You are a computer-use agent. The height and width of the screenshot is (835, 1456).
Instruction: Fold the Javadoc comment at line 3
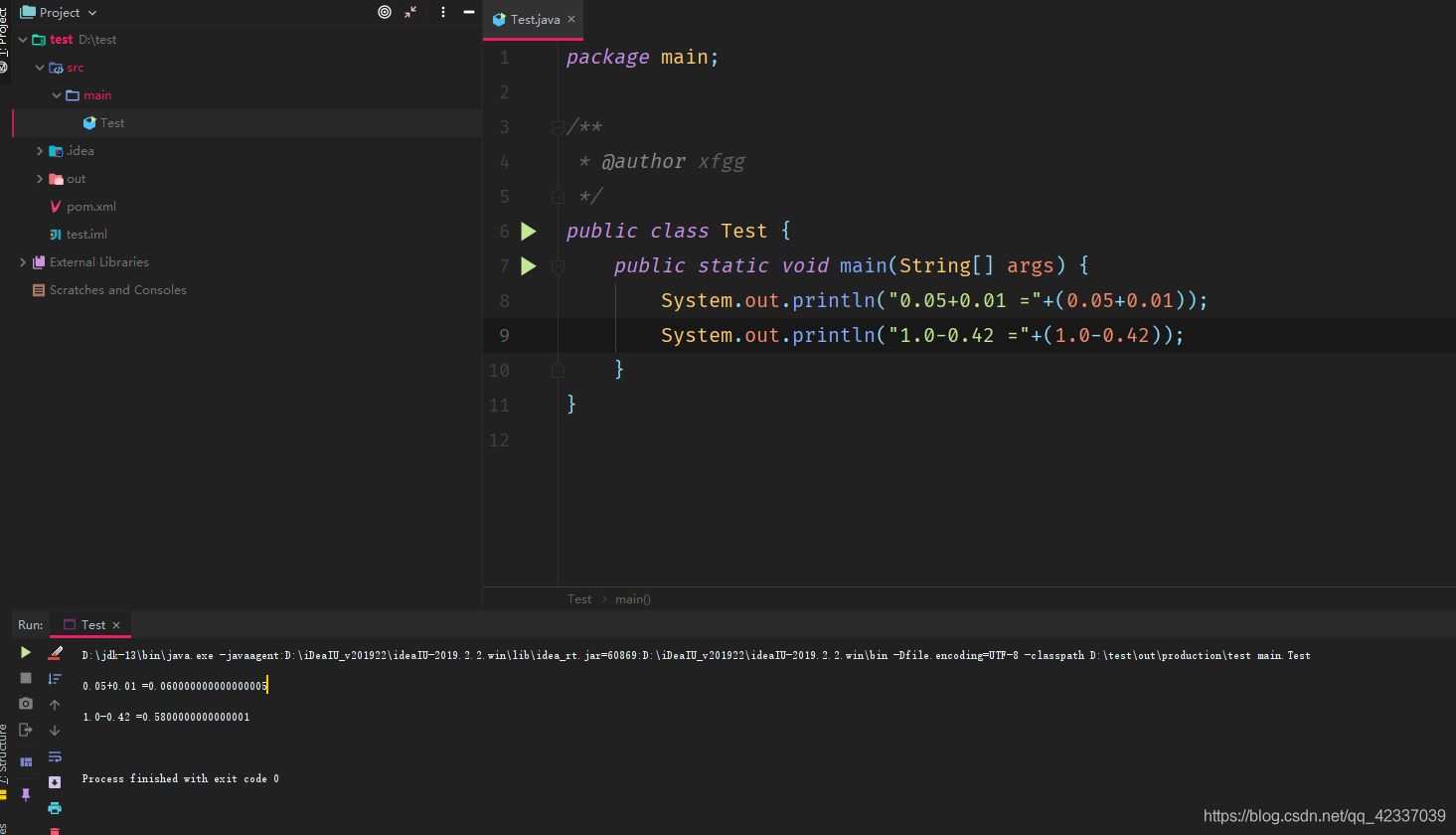click(558, 127)
